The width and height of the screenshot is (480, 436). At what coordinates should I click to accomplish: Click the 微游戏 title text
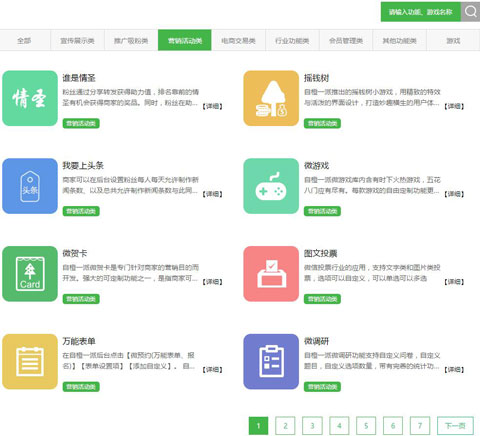tap(316, 166)
